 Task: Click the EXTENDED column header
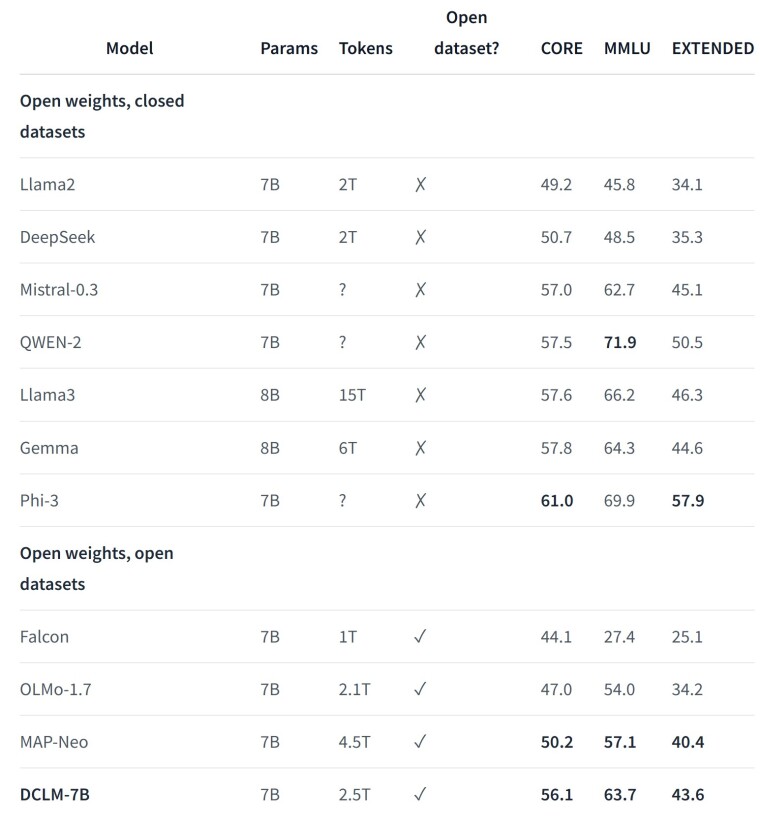pyautogui.click(x=712, y=48)
